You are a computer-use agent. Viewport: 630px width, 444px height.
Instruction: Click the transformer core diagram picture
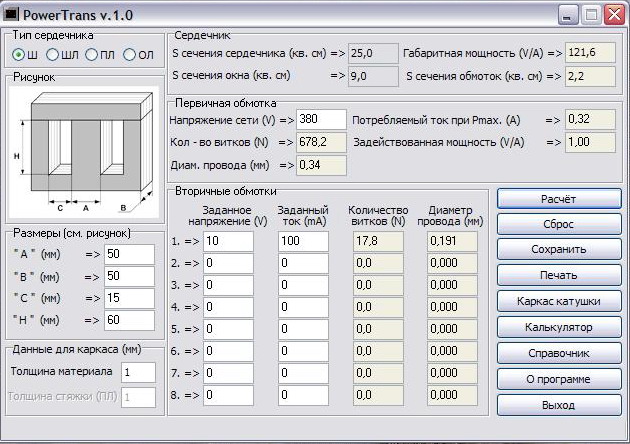[84, 153]
